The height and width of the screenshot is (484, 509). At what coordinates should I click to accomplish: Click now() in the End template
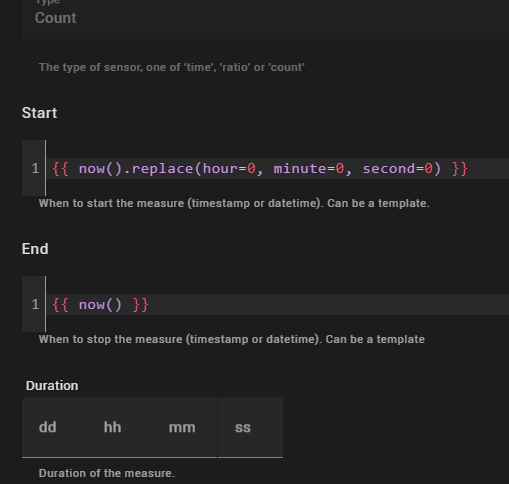(x=100, y=305)
